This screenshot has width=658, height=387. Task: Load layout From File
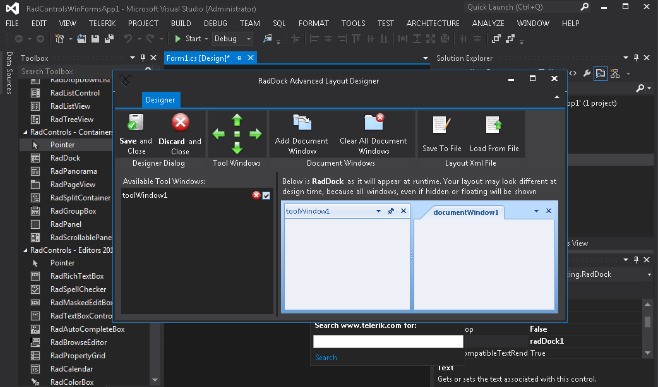494,134
